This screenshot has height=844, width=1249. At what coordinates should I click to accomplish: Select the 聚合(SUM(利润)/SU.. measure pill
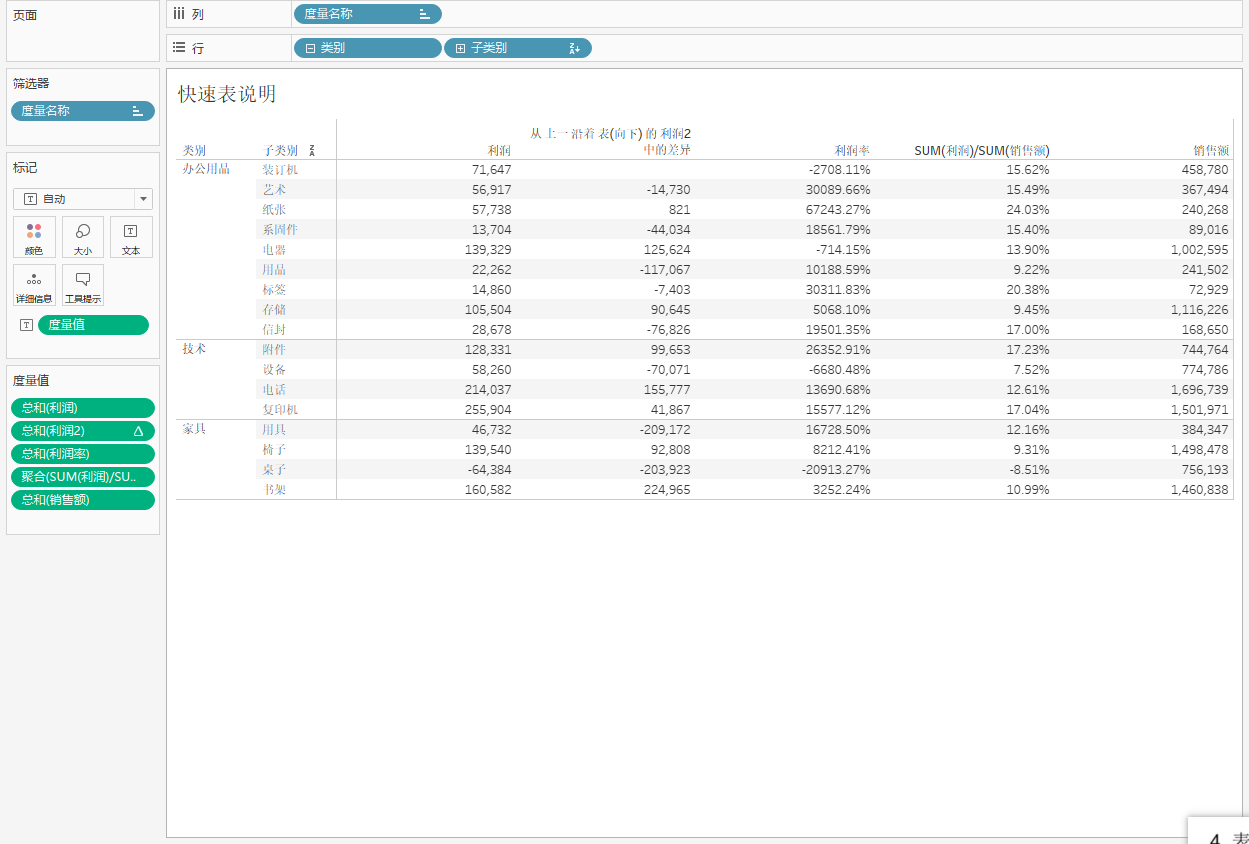[83, 477]
